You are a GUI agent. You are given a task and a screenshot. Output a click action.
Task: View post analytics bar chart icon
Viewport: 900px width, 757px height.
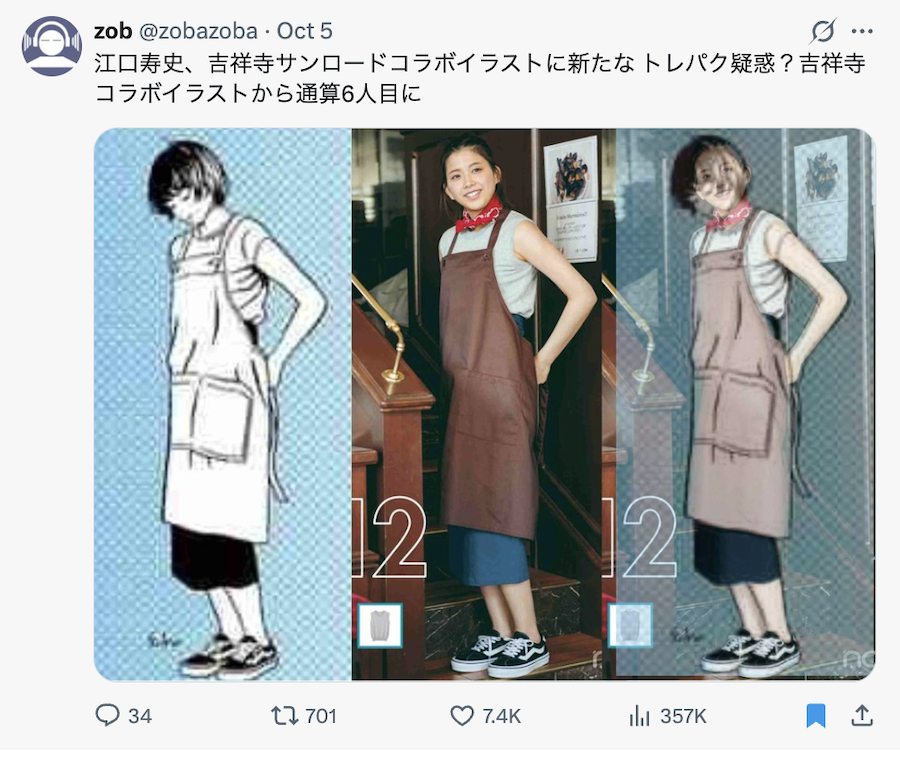pyautogui.click(x=639, y=716)
